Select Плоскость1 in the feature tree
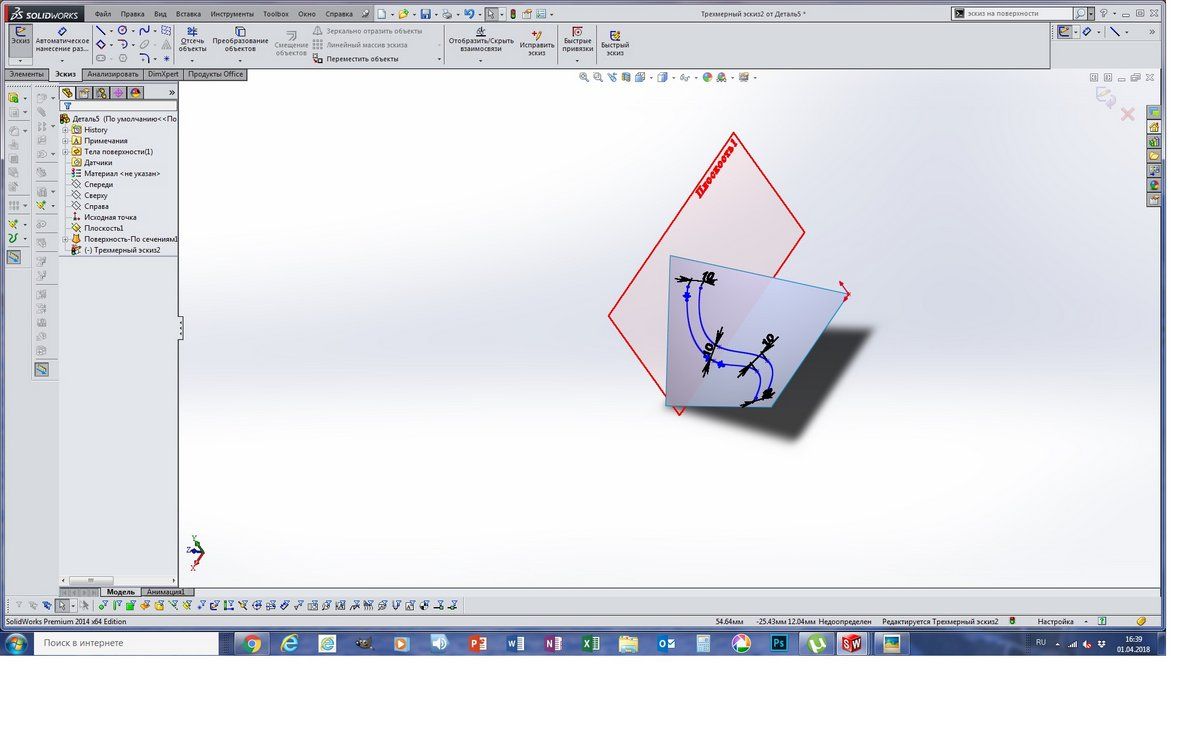The width and height of the screenshot is (1200, 748). coord(104,228)
